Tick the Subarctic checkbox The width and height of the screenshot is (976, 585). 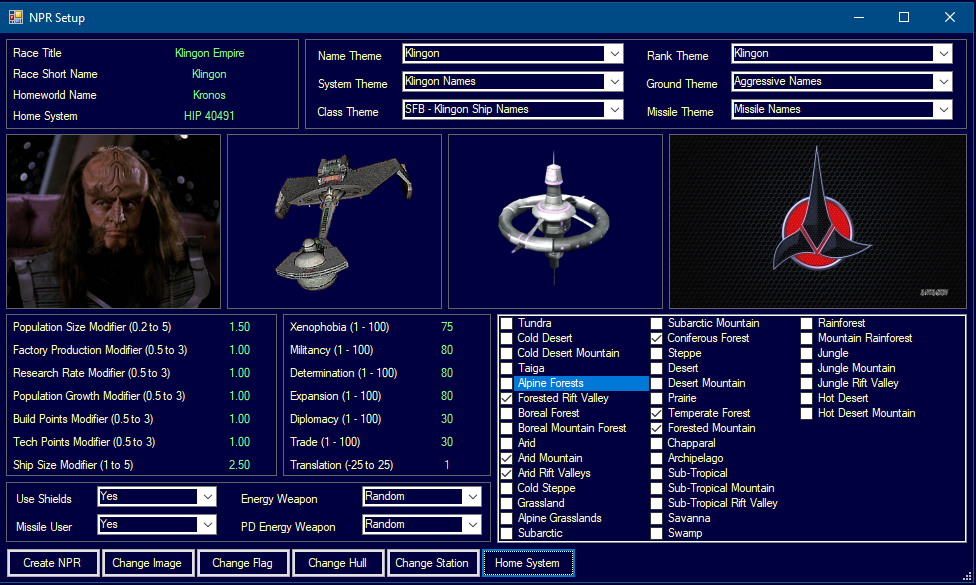[x=507, y=533]
